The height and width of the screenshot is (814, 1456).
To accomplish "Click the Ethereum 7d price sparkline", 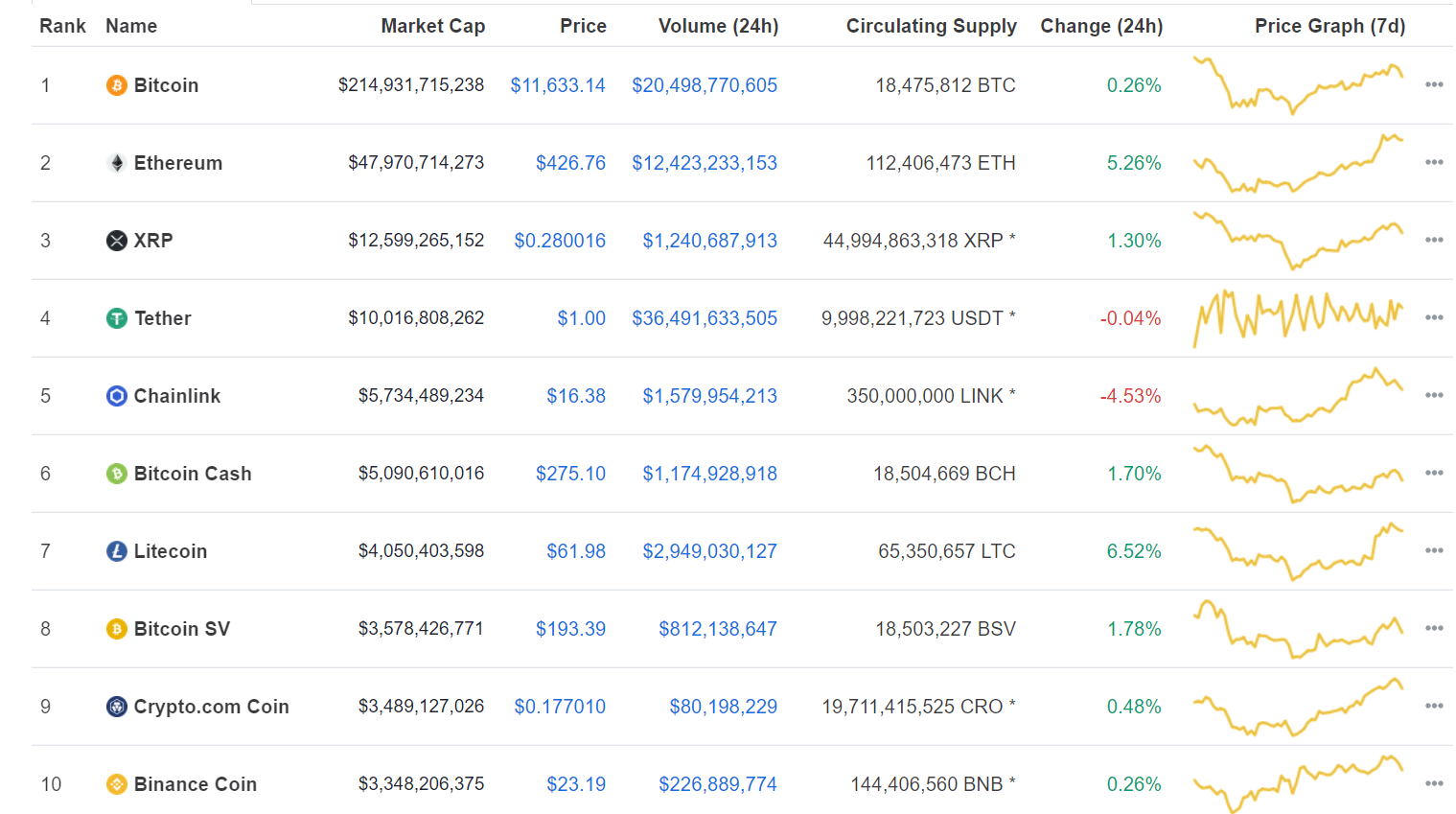I will [x=1298, y=163].
